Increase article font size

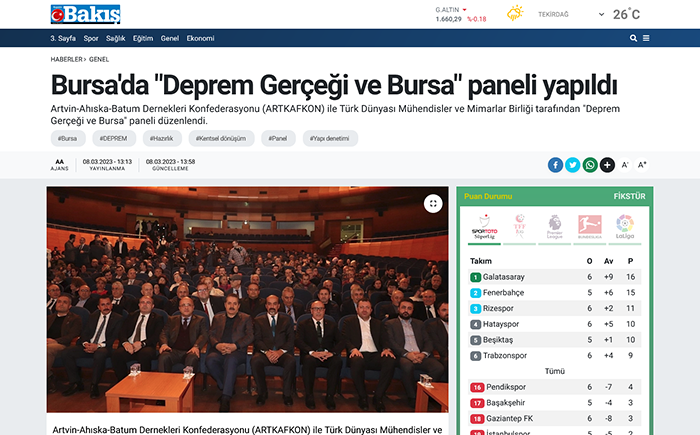[x=642, y=165]
